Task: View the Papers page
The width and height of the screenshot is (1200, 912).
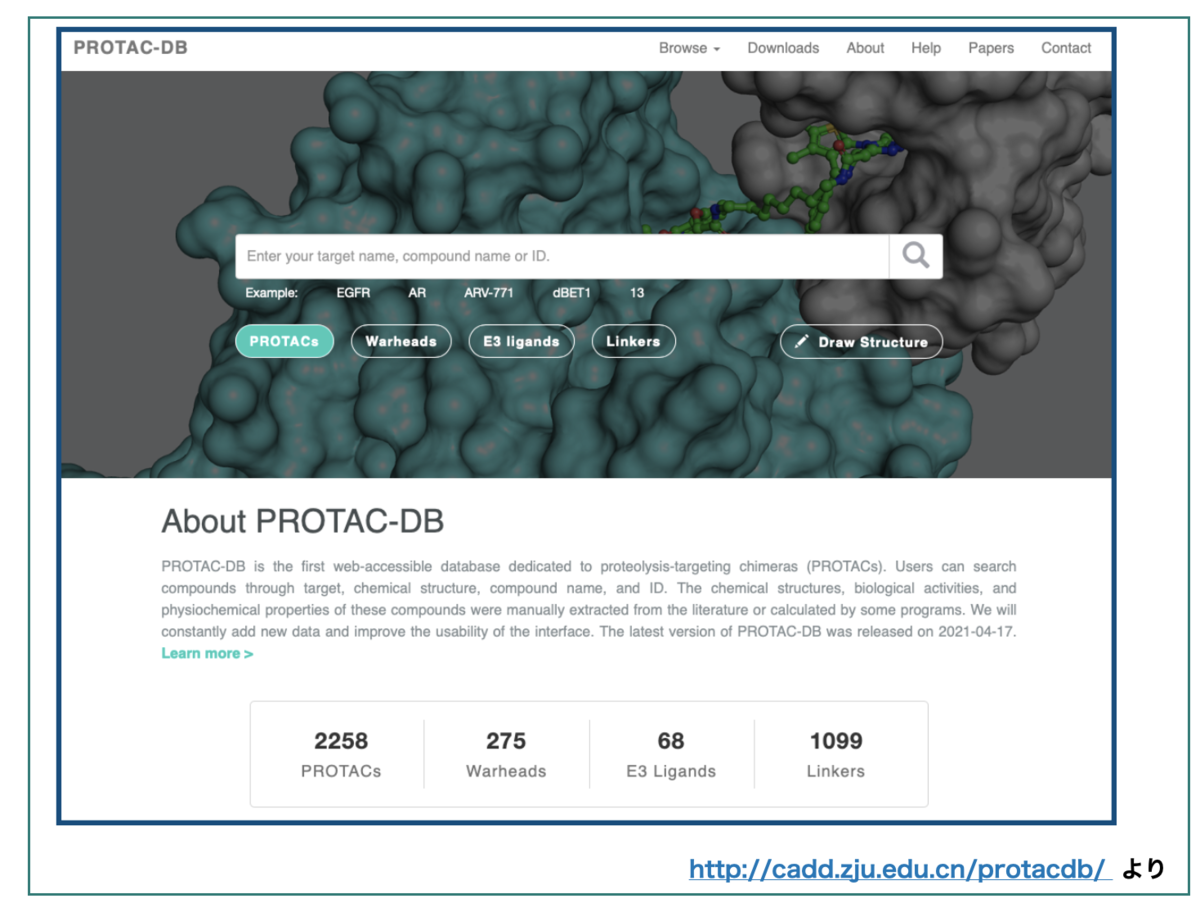Action: [x=991, y=48]
